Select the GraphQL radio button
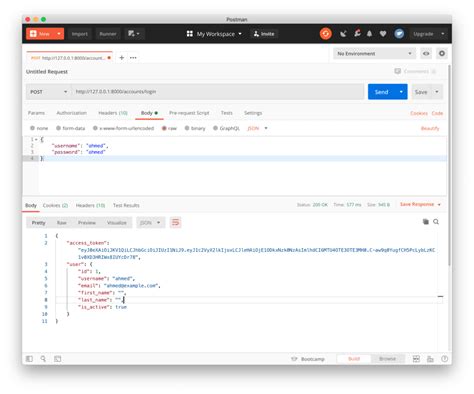 click(215, 128)
